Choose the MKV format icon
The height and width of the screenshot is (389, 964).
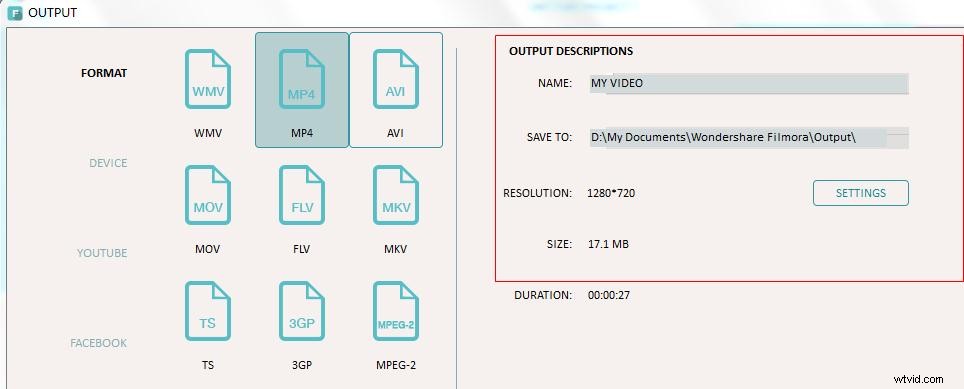pyautogui.click(x=396, y=195)
